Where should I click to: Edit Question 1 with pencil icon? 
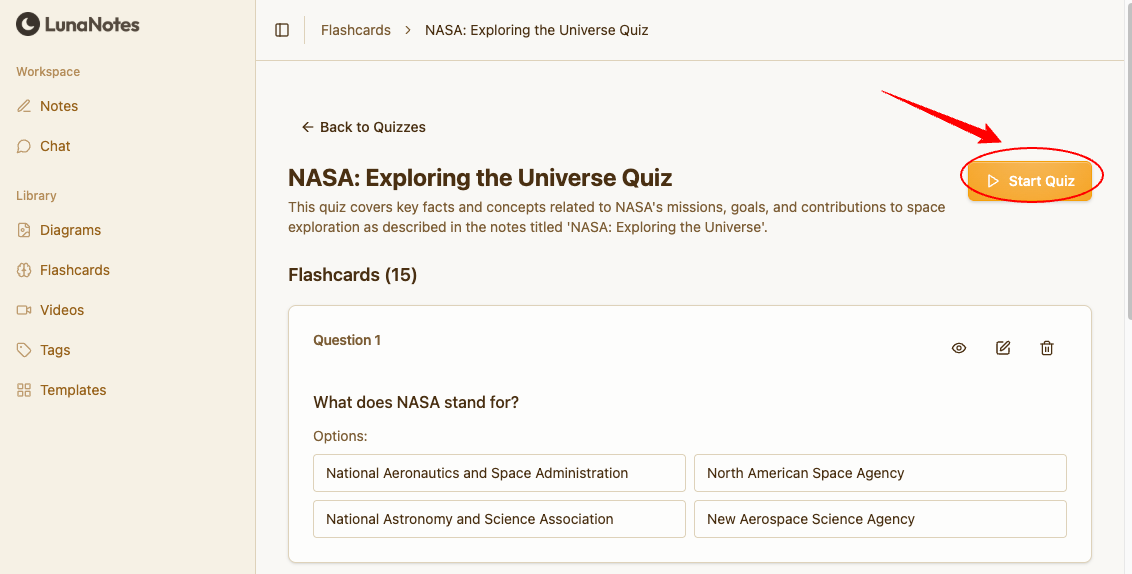[x=1003, y=348]
